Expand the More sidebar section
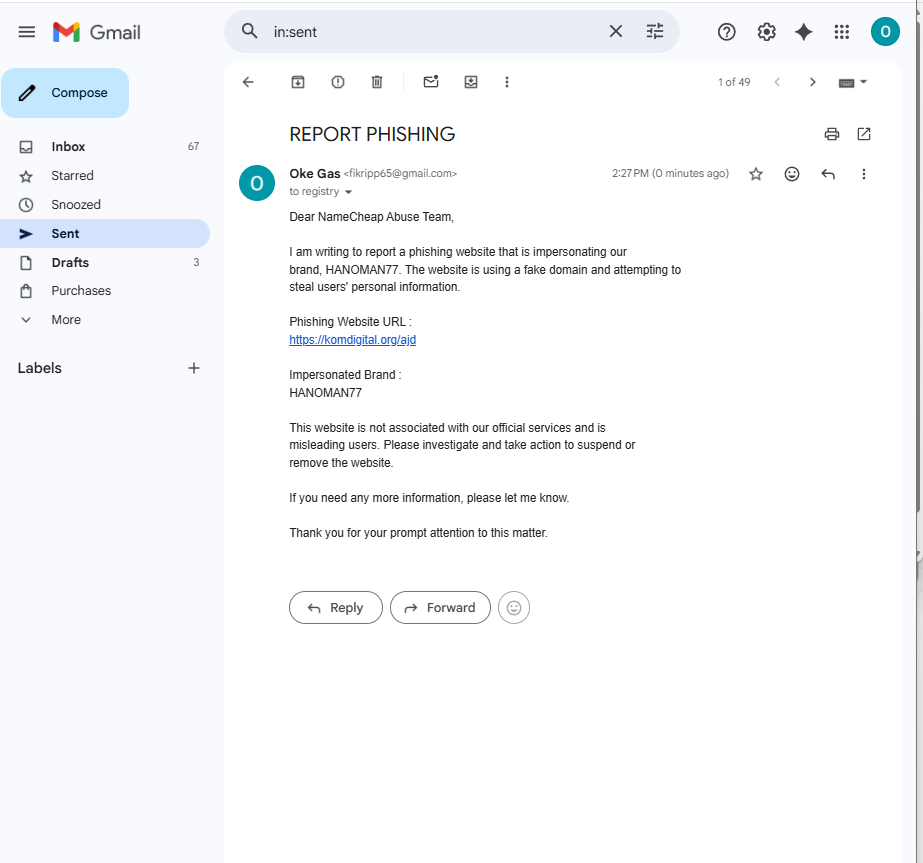The image size is (923, 863). 105,320
